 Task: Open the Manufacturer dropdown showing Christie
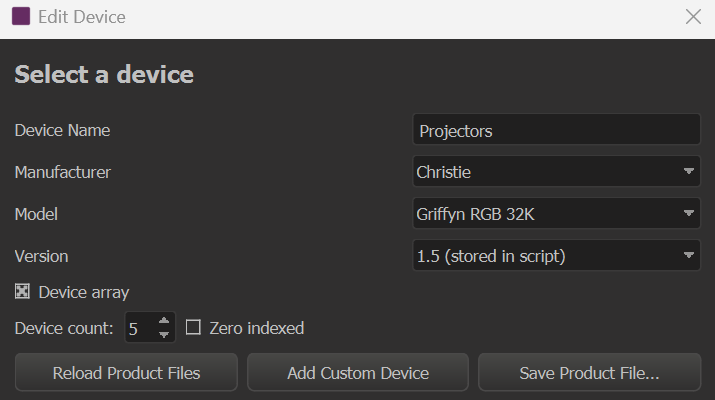556,172
